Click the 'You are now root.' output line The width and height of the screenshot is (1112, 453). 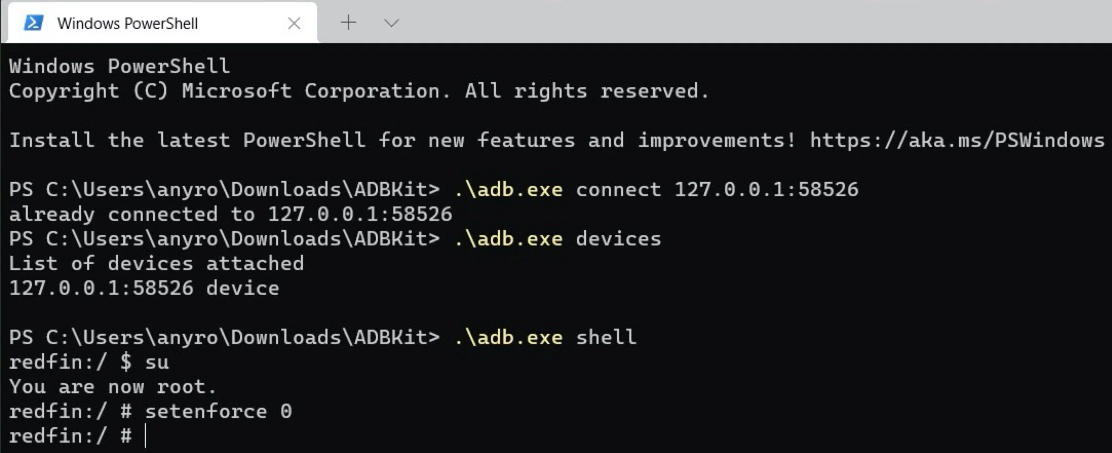tap(113, 386)
